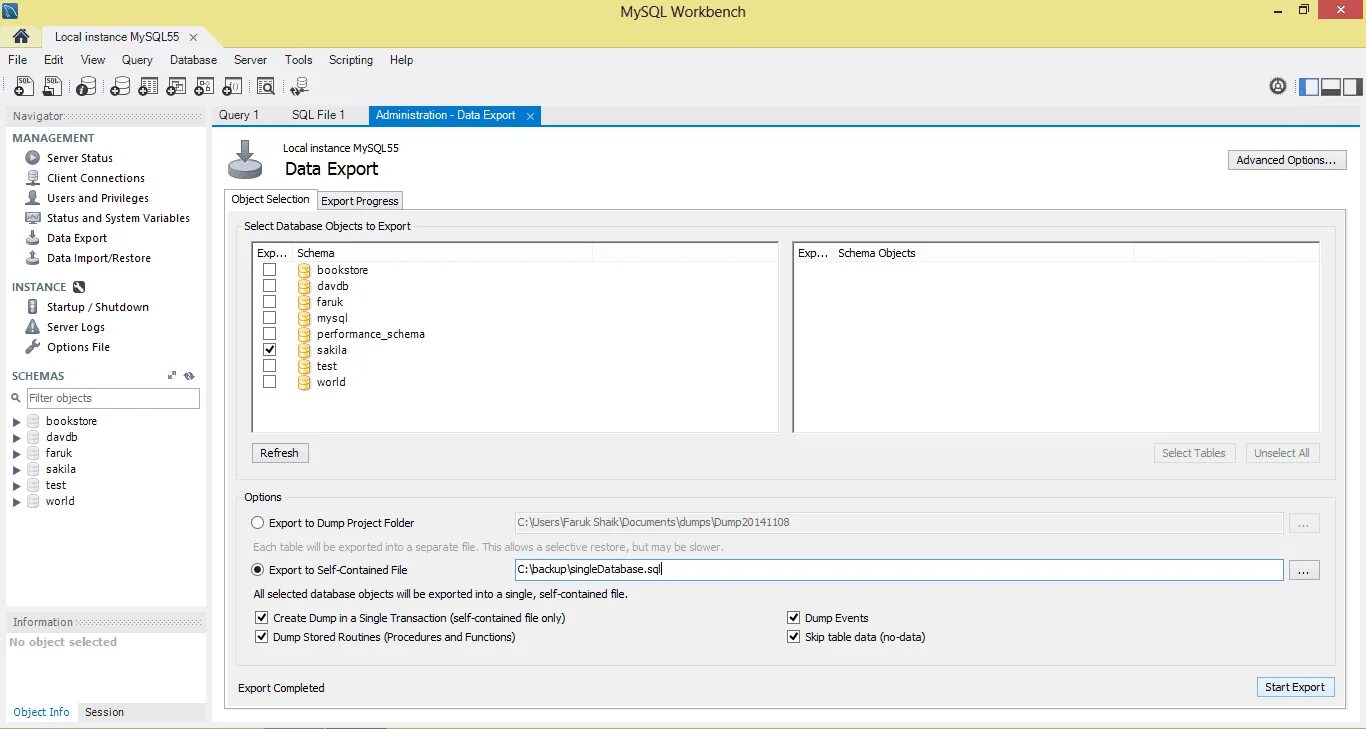Open the schema inspector toolbar icon

[87, 87]
